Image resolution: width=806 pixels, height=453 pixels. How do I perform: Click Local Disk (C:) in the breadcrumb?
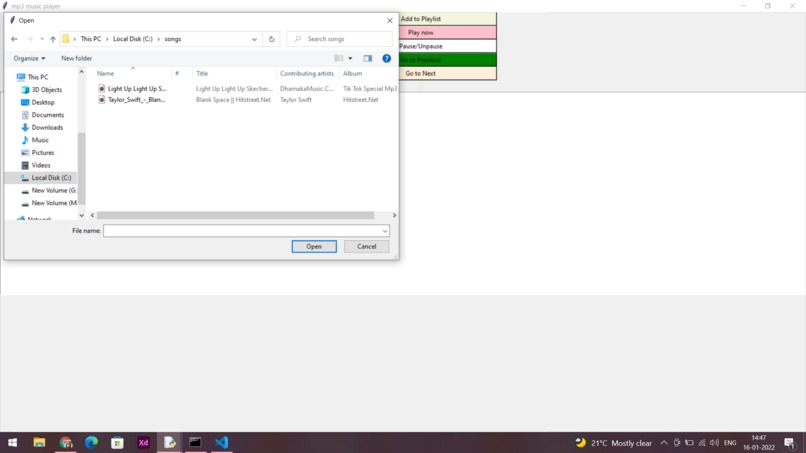point(133,39)
